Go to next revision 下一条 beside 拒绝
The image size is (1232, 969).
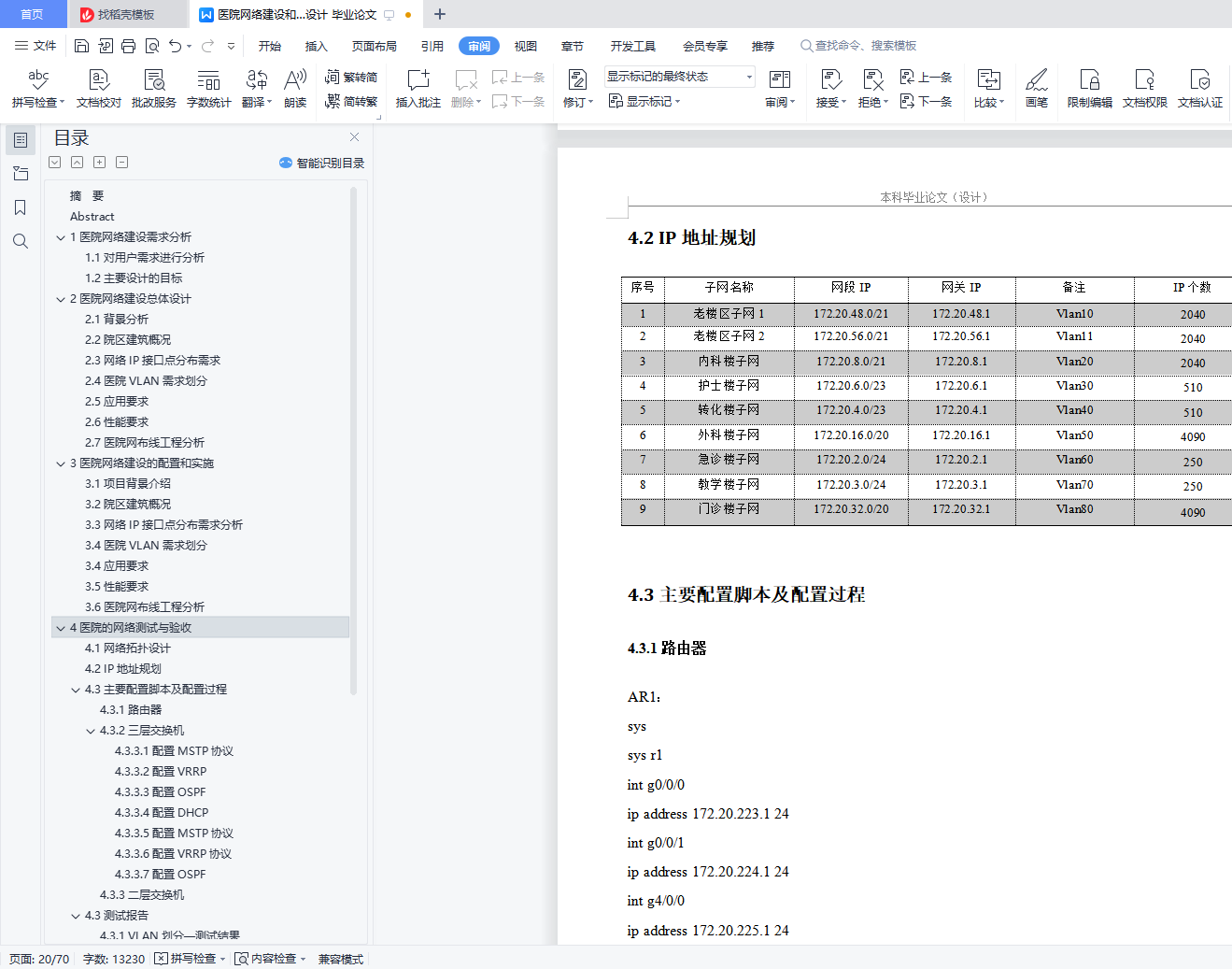(x=926, y=101)
